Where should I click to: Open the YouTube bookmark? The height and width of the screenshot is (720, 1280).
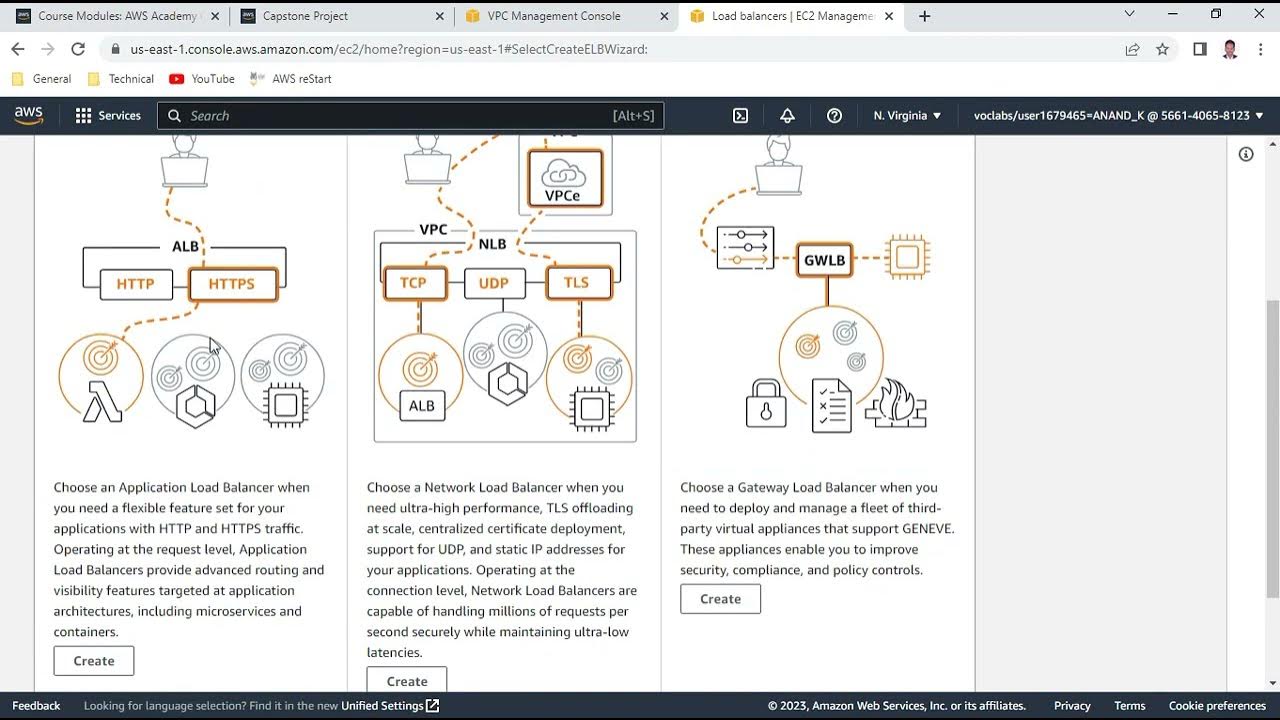202,79
